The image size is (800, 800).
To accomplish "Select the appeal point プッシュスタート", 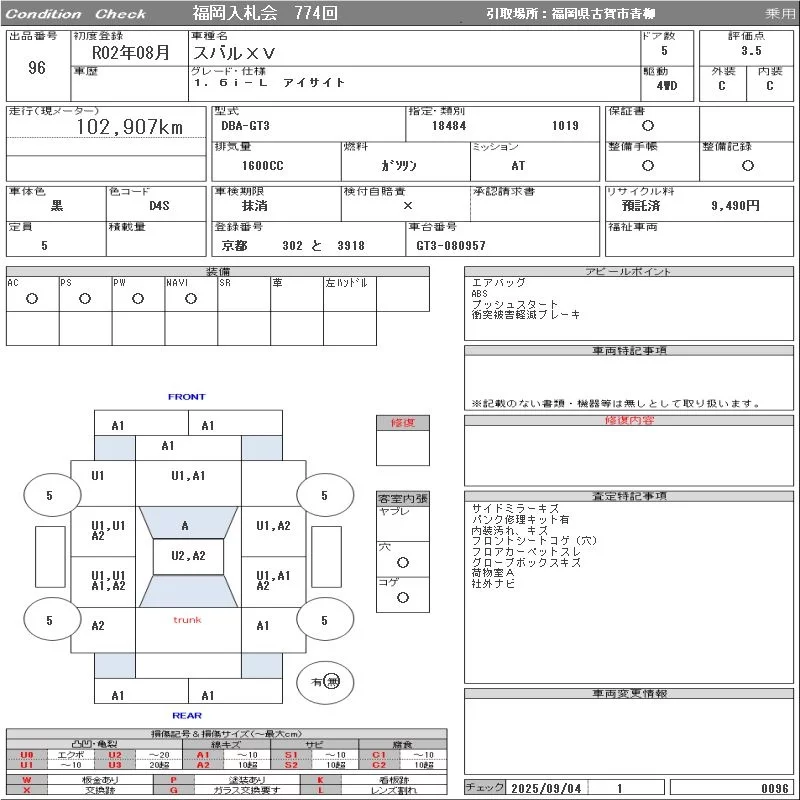I will pos(515,305).
